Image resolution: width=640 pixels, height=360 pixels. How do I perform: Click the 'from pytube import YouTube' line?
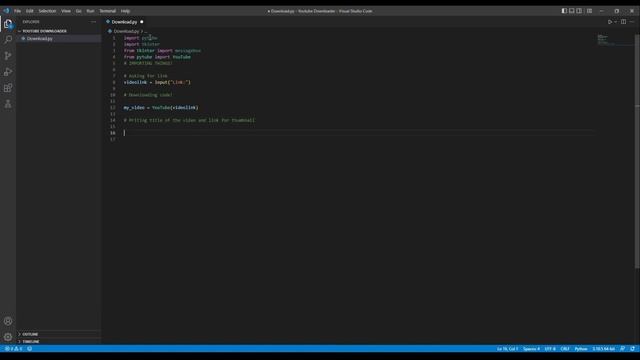157,57
